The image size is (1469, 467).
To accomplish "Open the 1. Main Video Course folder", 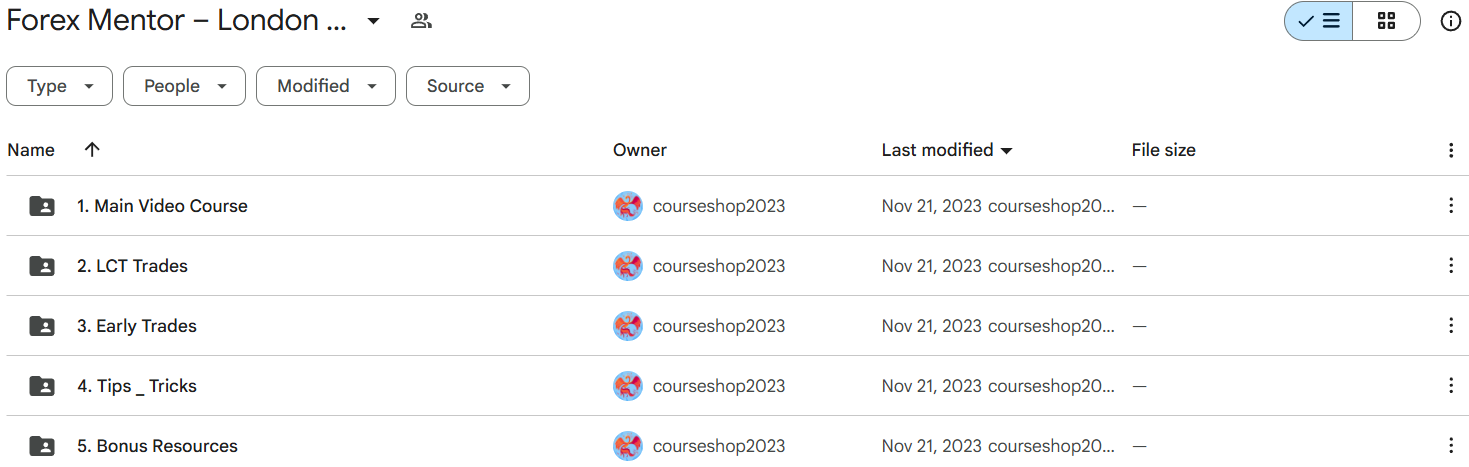I will point(162,206).
